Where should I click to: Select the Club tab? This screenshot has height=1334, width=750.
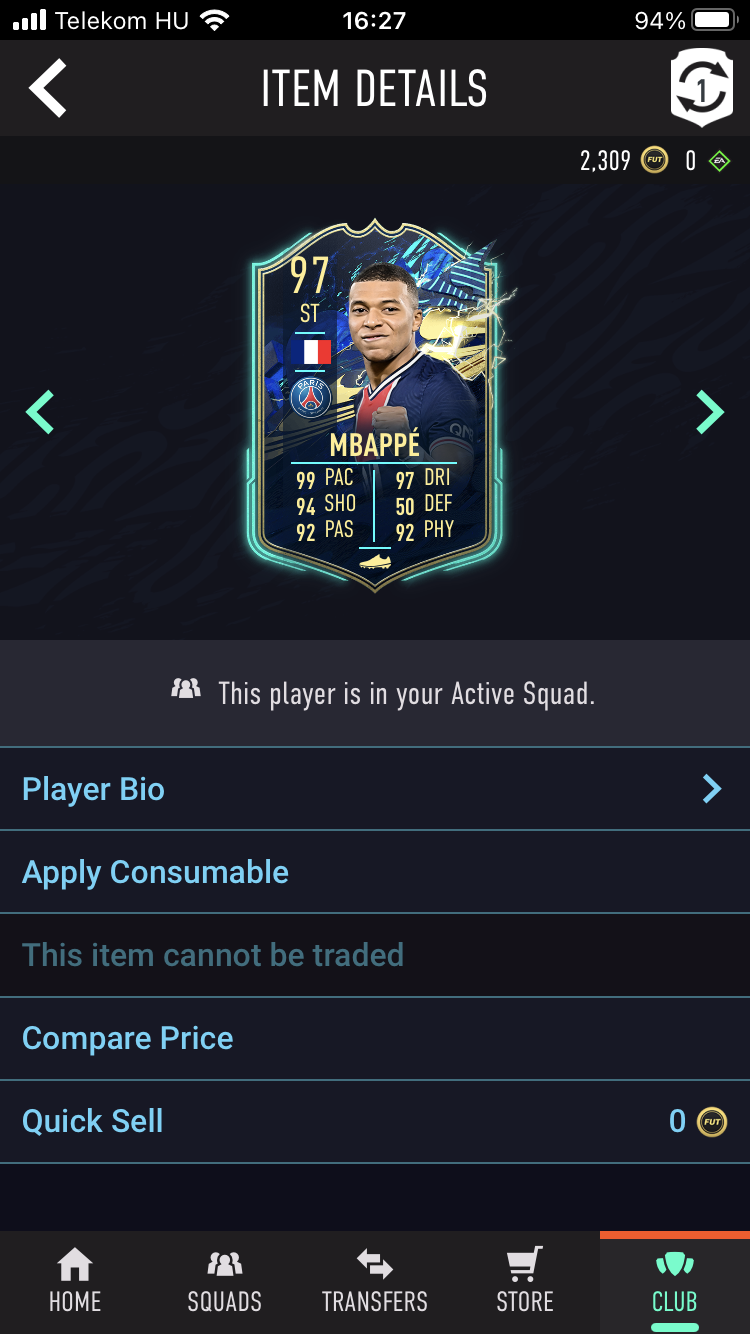[675, 1283]
